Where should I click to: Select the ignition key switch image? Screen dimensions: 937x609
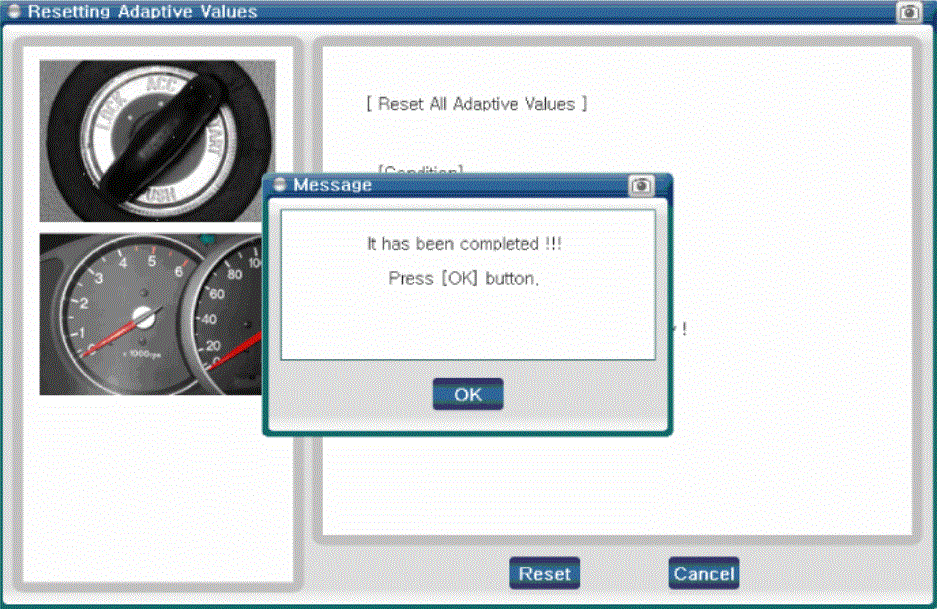point(157,141)
